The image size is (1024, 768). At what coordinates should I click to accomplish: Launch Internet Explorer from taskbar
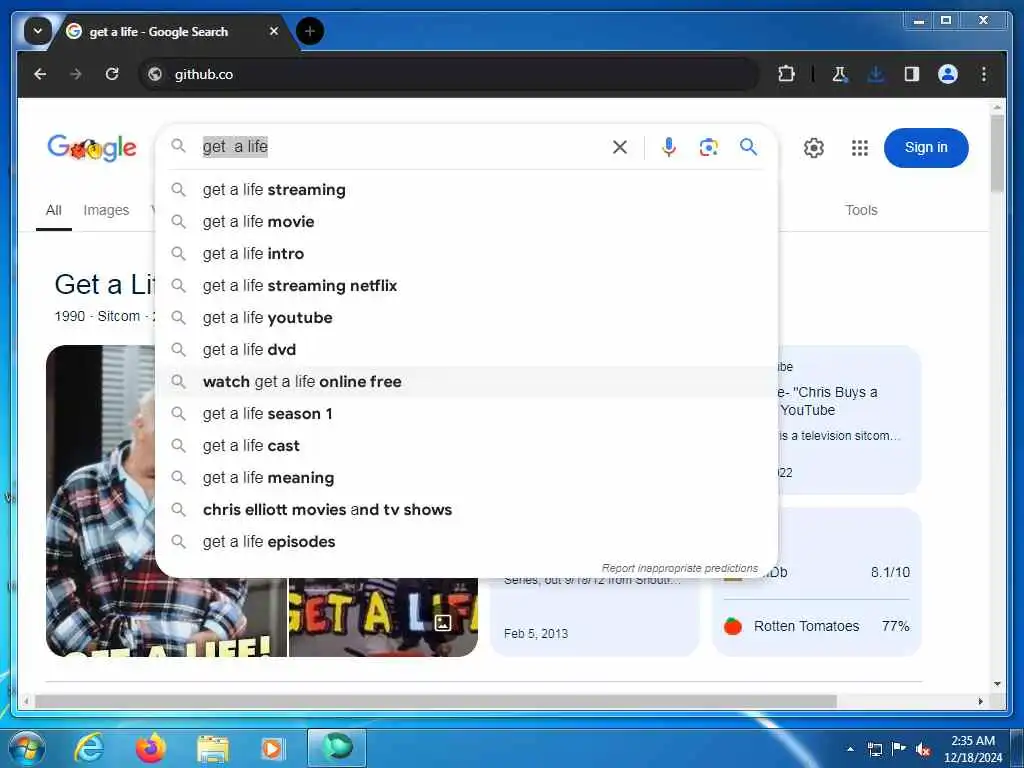88,748
